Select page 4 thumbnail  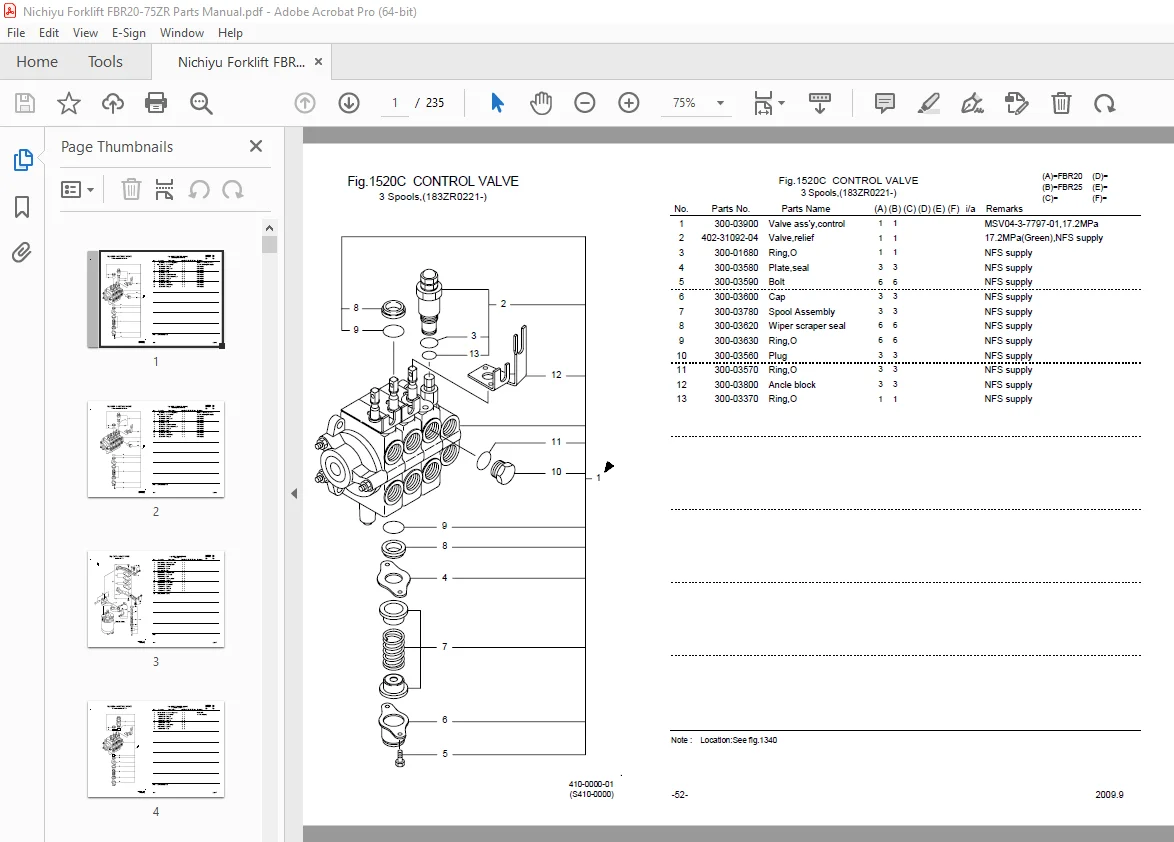coord(156,749)
